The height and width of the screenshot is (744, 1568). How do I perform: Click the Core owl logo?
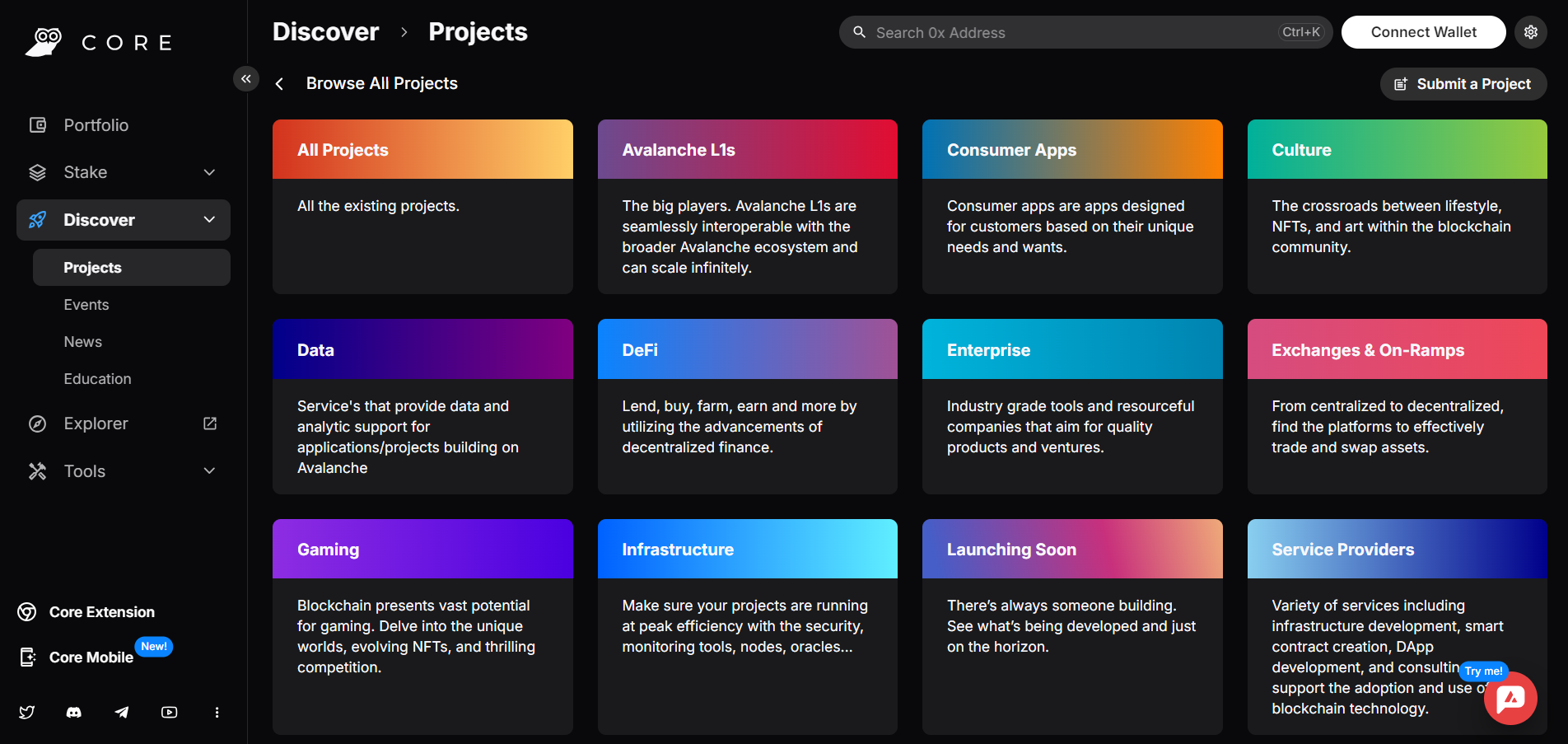pos(44,41)
